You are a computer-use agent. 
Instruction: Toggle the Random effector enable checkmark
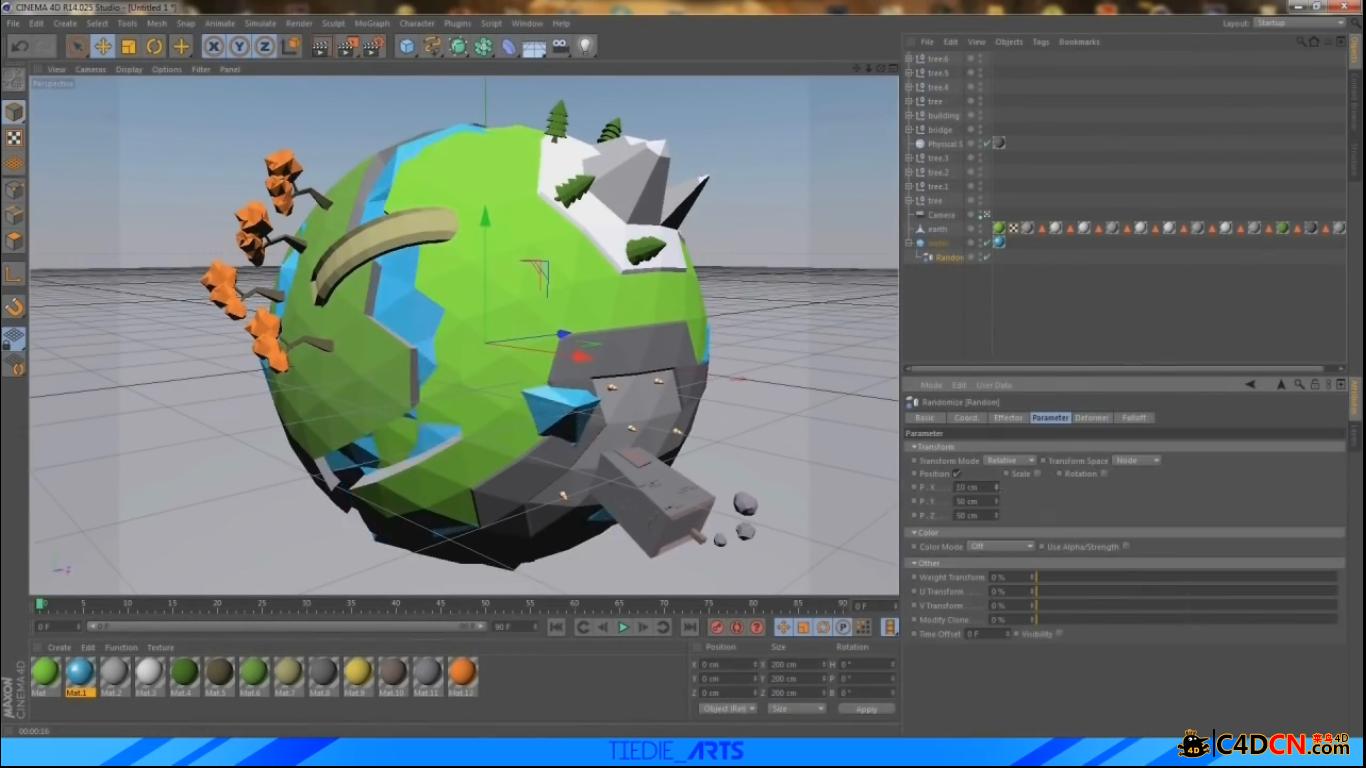click(x=986, y=257)
